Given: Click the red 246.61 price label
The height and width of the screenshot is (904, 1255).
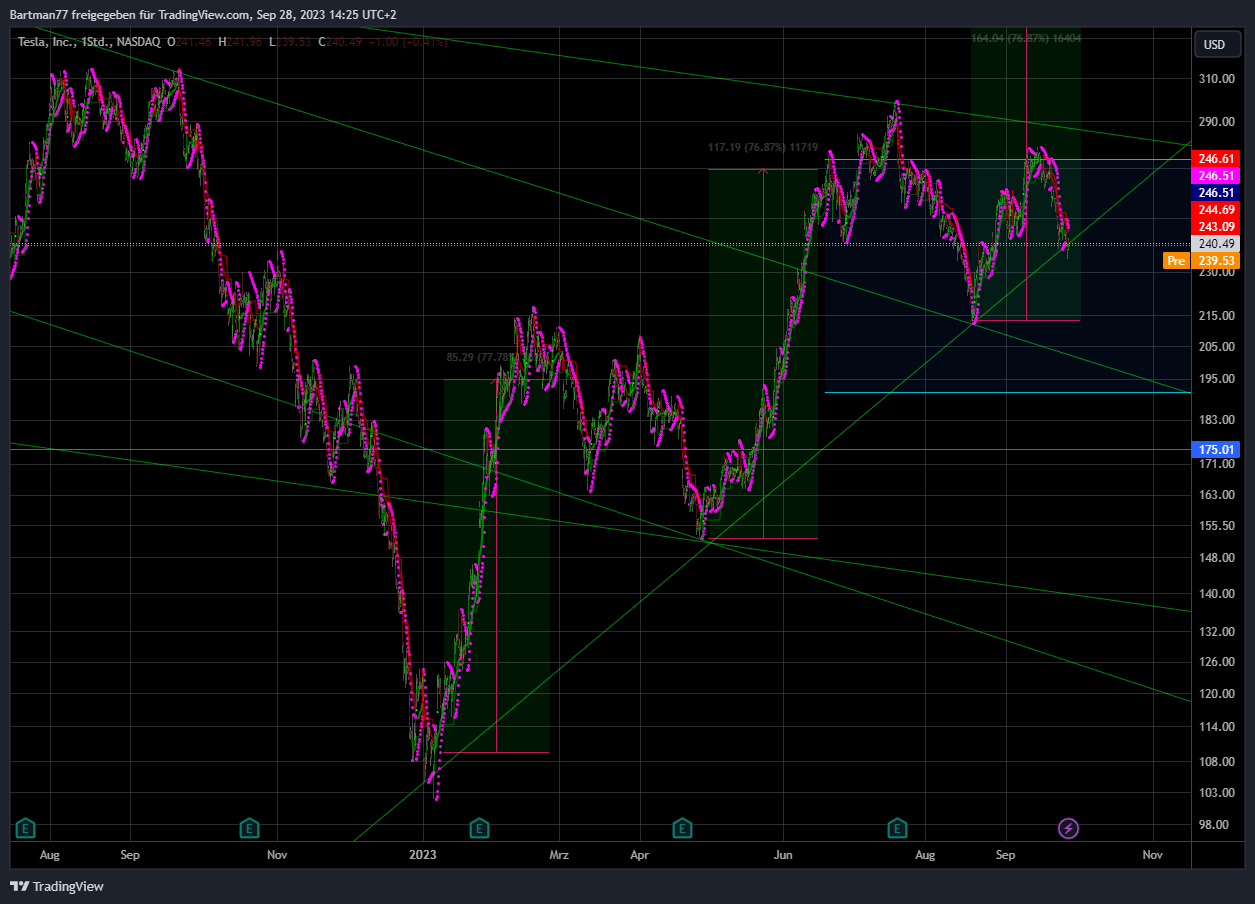Looking at the screenshot, I should click(x=1217, y=158).
